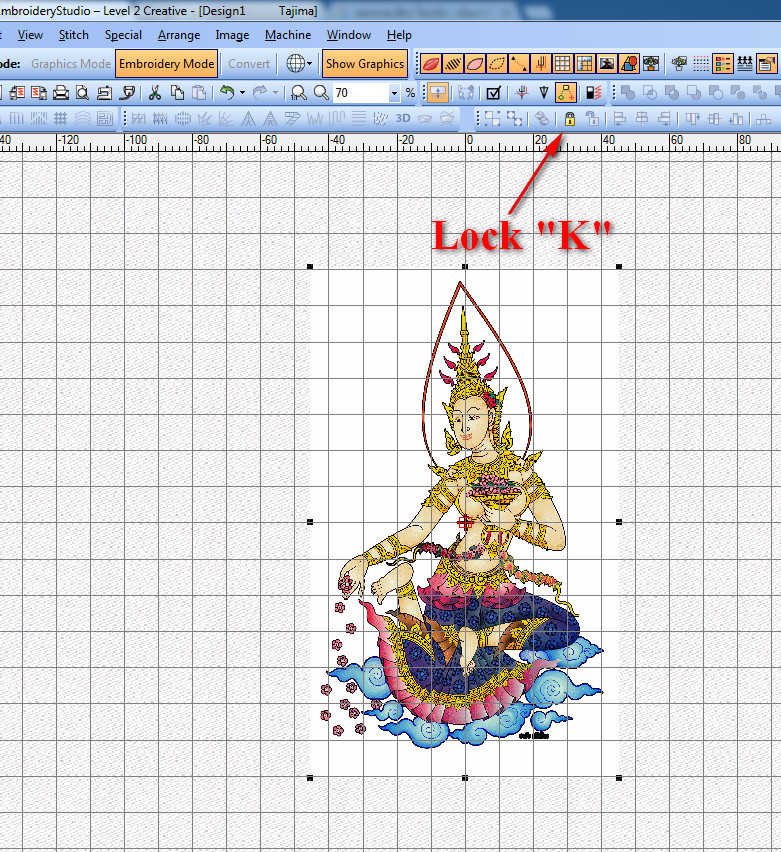Toggle TrueView red leaf icon
This screenshot has height=852, width=781.
pyautogui.click(x=430, y=64)
